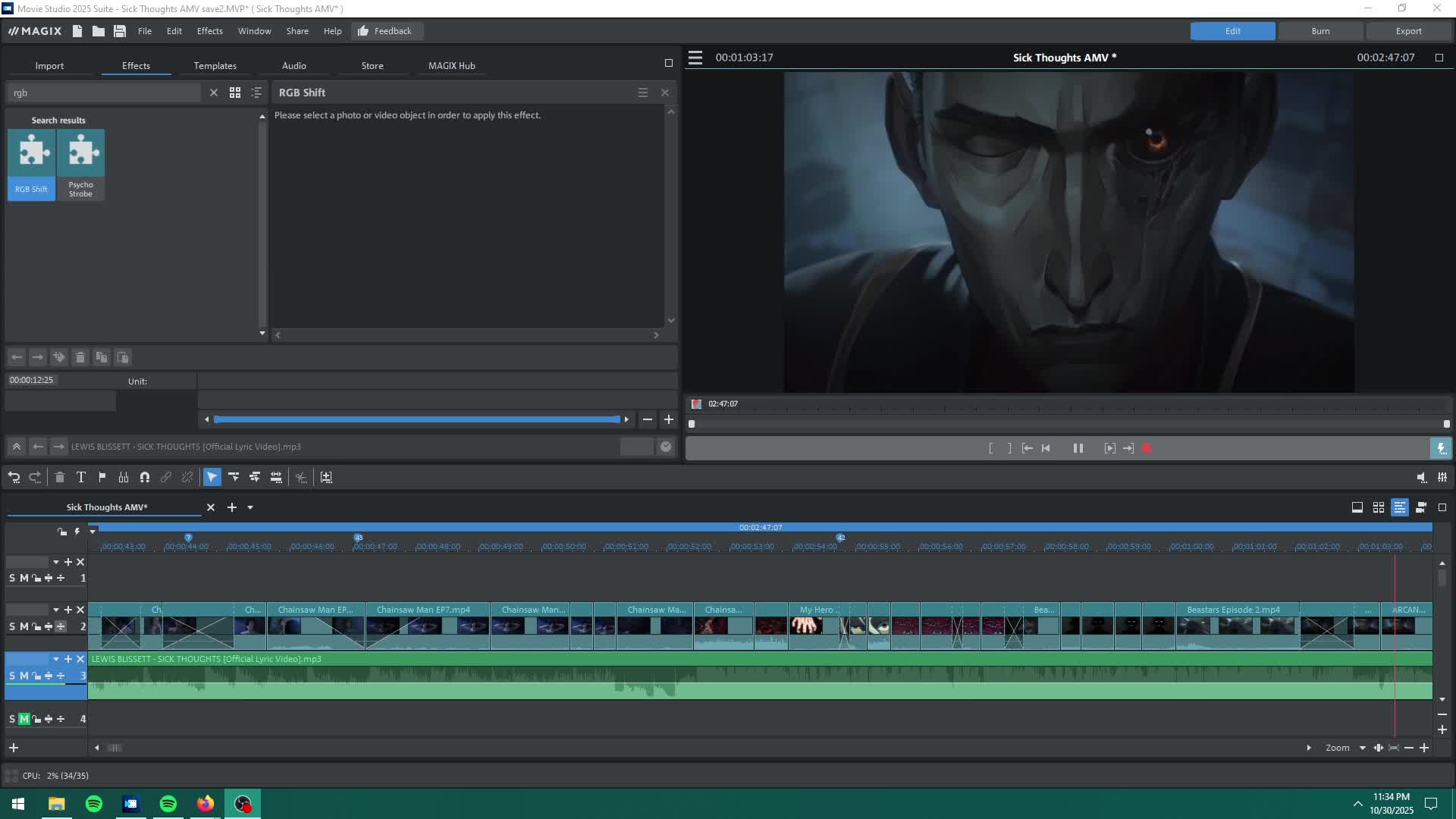This screenshot has height=819, width=1456.
Task: Switch to the Import tab
Action: coord(49,66)
